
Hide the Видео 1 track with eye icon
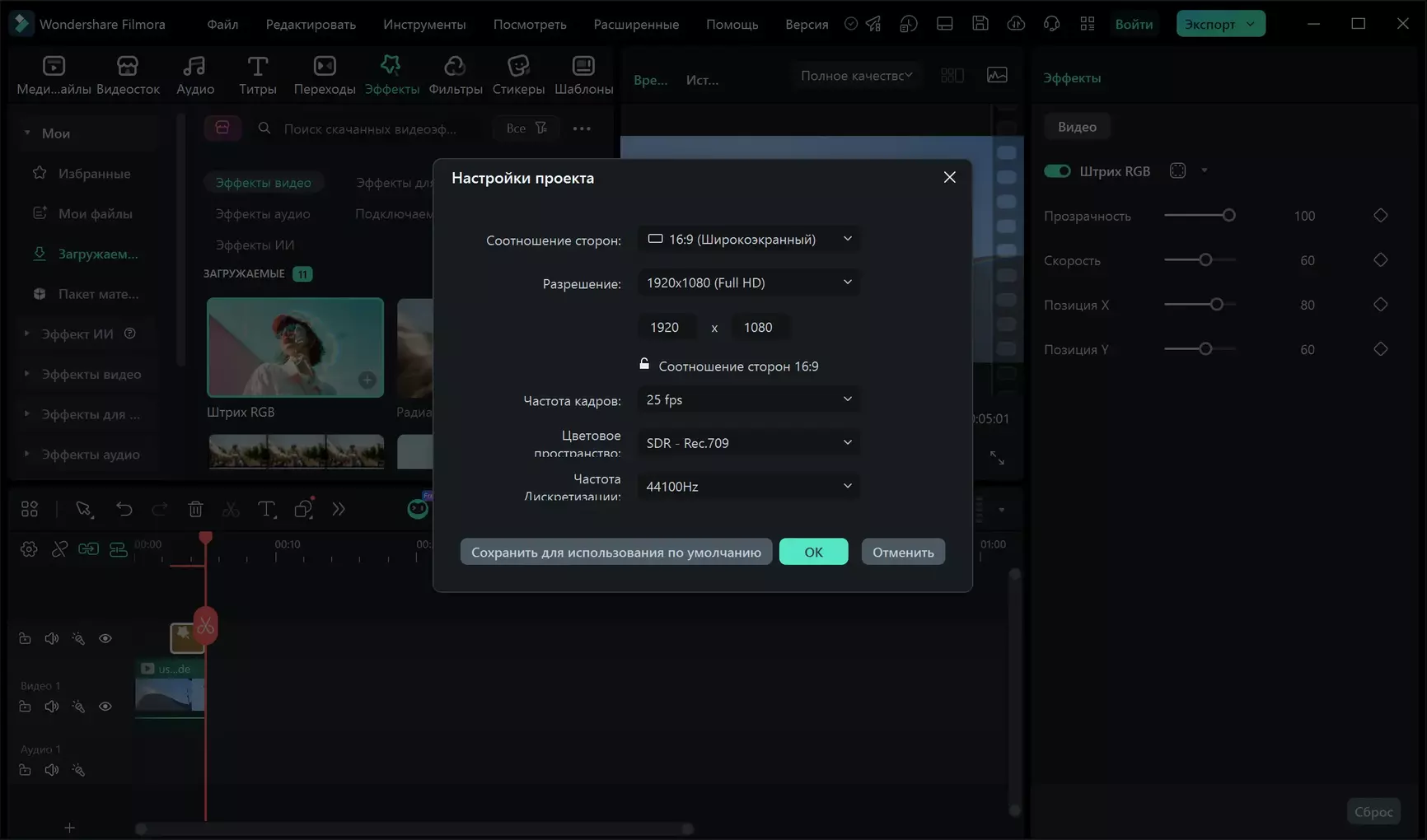point(105,707)
